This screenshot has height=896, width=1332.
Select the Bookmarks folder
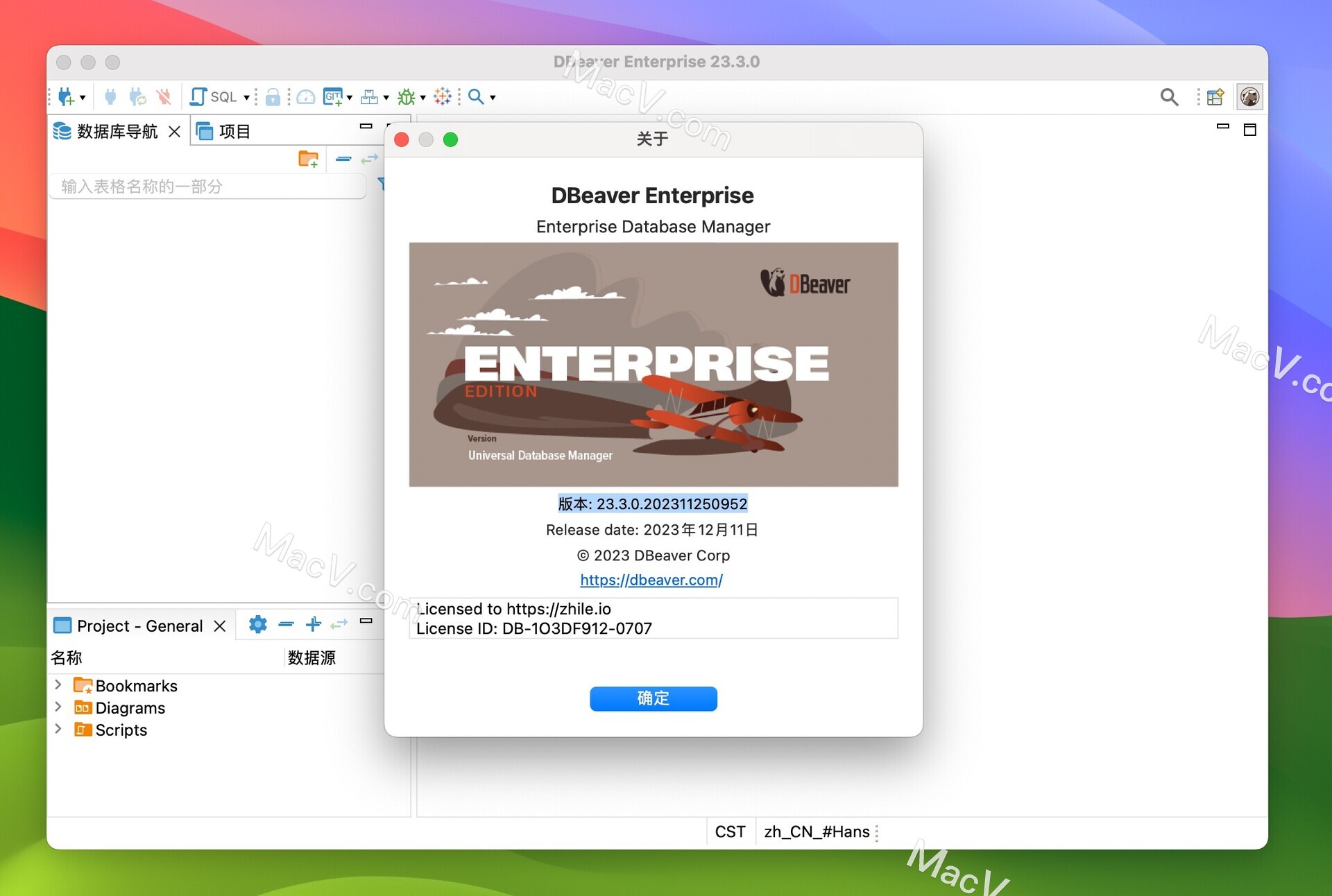pyautogui.click(x=126, y=686)
